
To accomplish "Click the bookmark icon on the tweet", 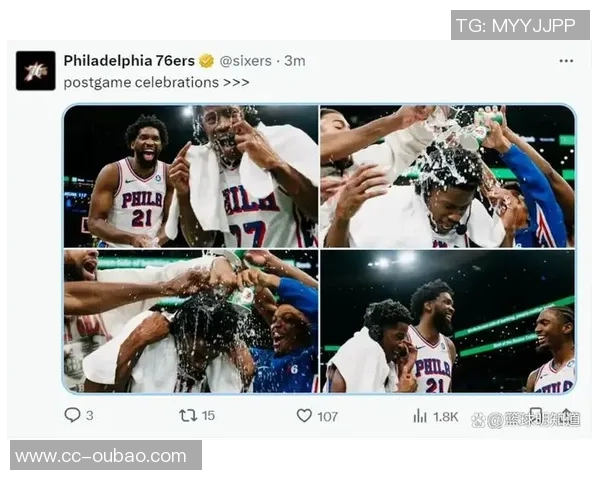I will pyautogui.click(x=536, y=415).
